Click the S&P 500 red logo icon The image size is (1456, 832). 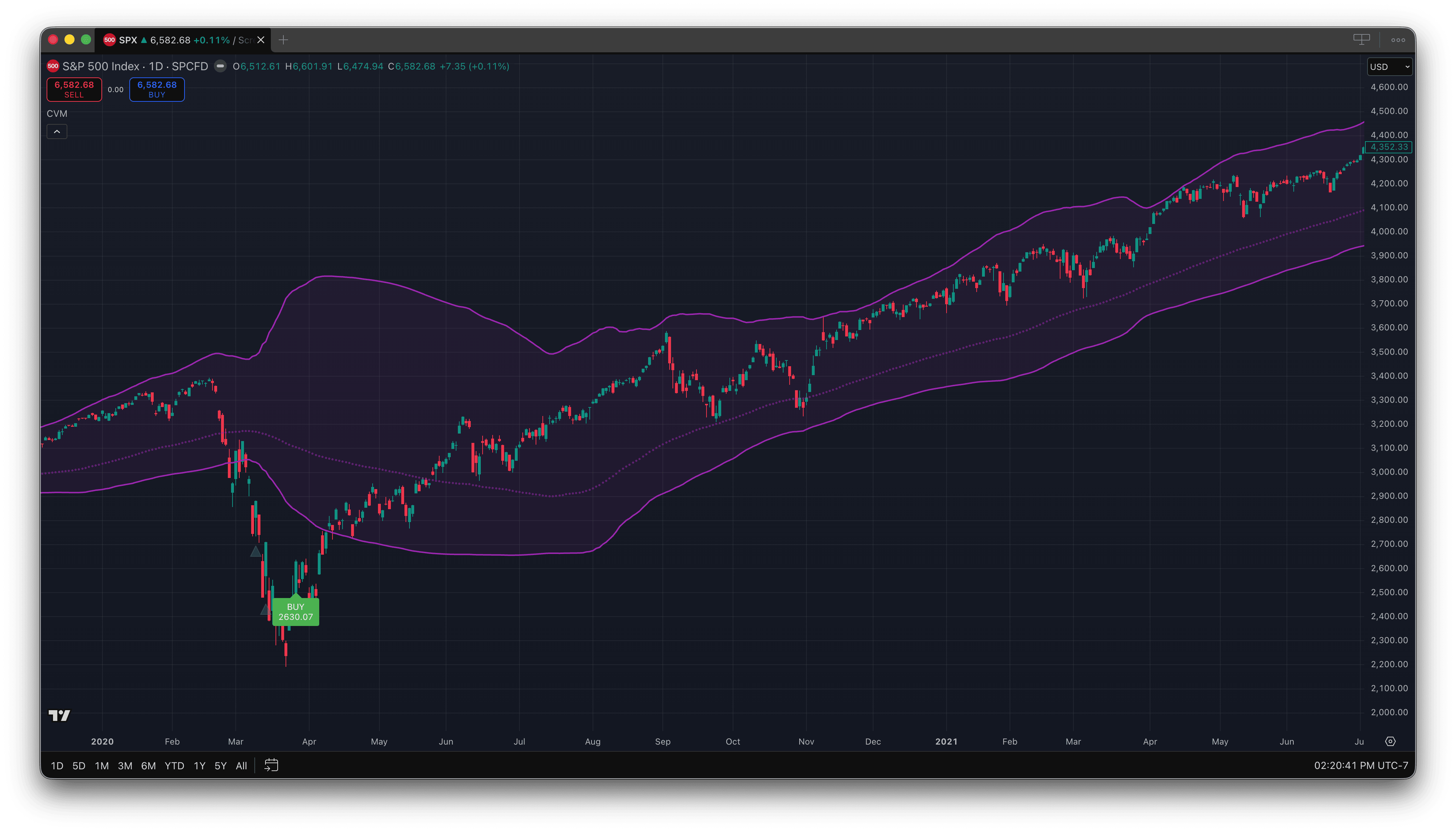pos(53,66)
